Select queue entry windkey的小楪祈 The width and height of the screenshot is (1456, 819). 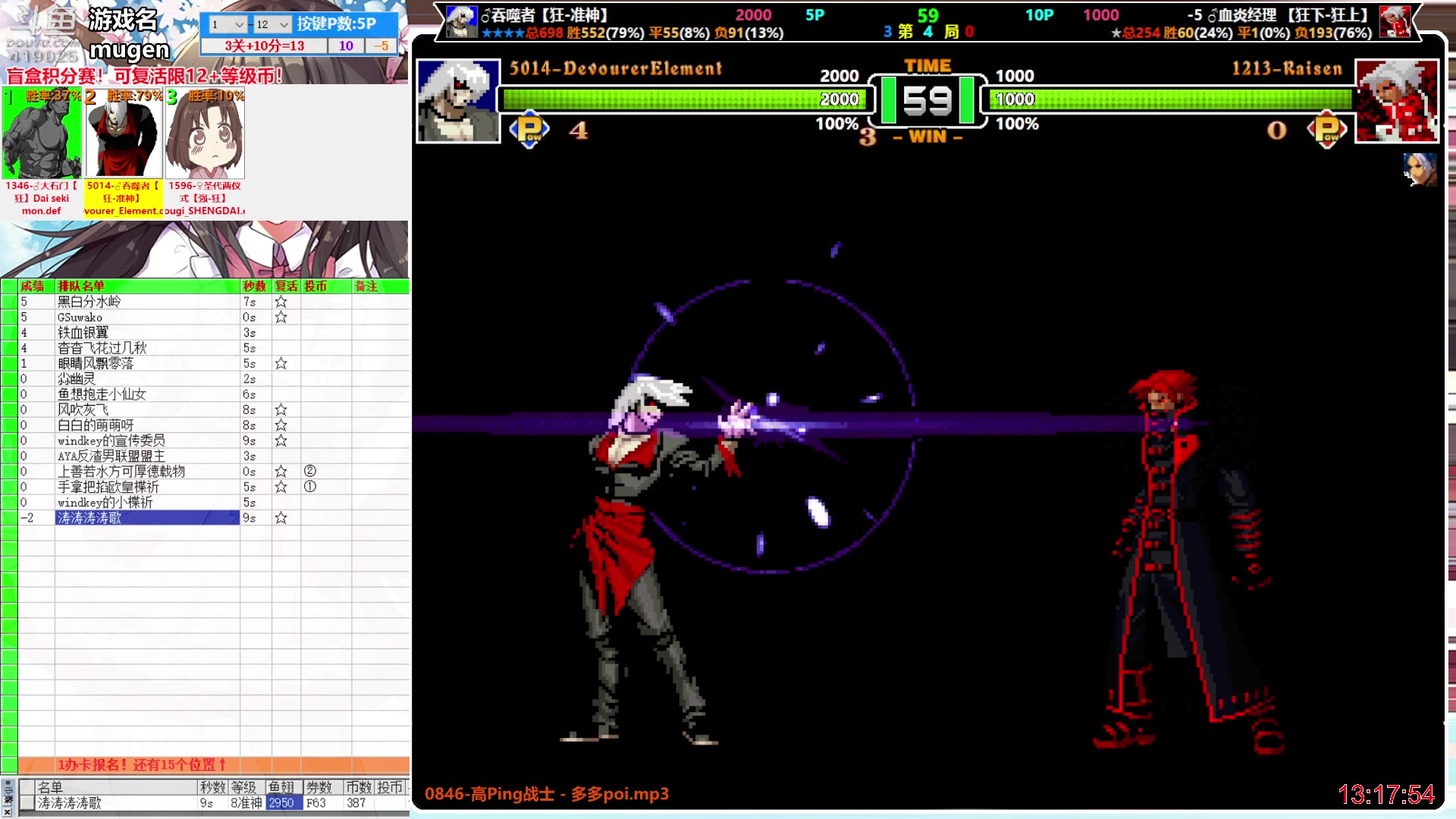[147, 502]
